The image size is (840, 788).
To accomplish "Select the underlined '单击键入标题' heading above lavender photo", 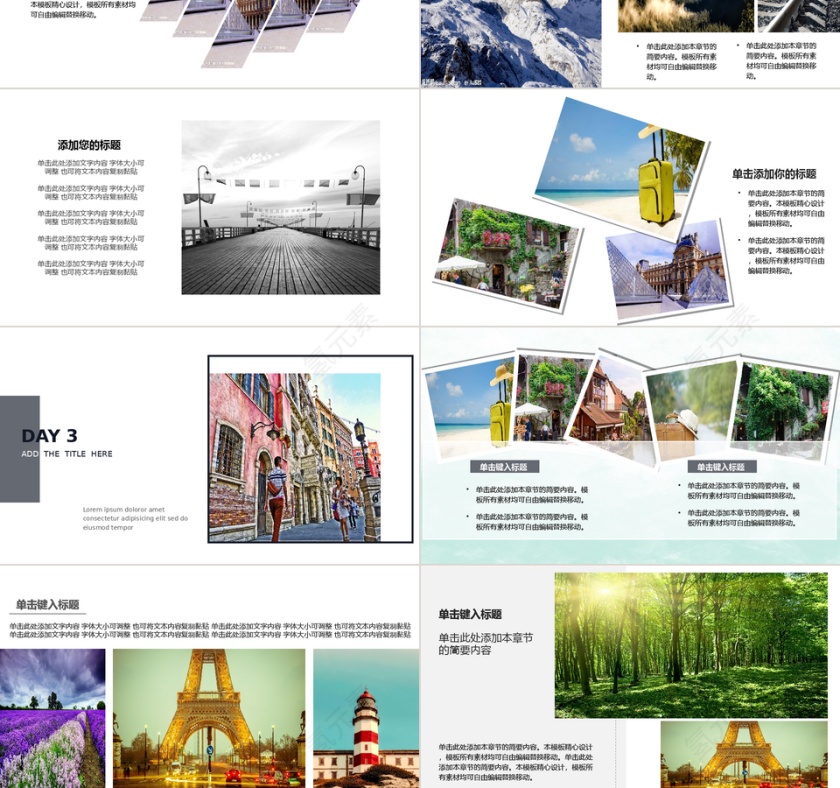I will click(x=47, y=605).
